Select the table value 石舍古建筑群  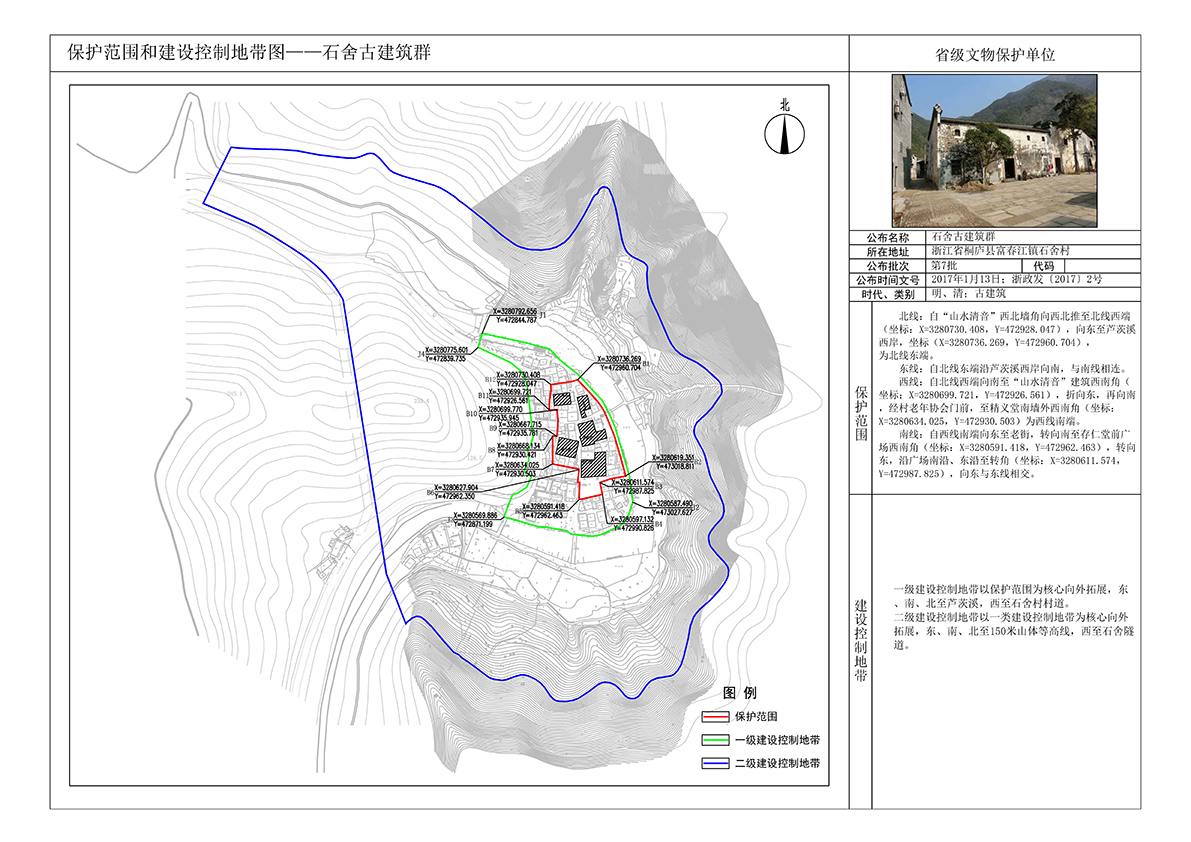coord(963,237)
